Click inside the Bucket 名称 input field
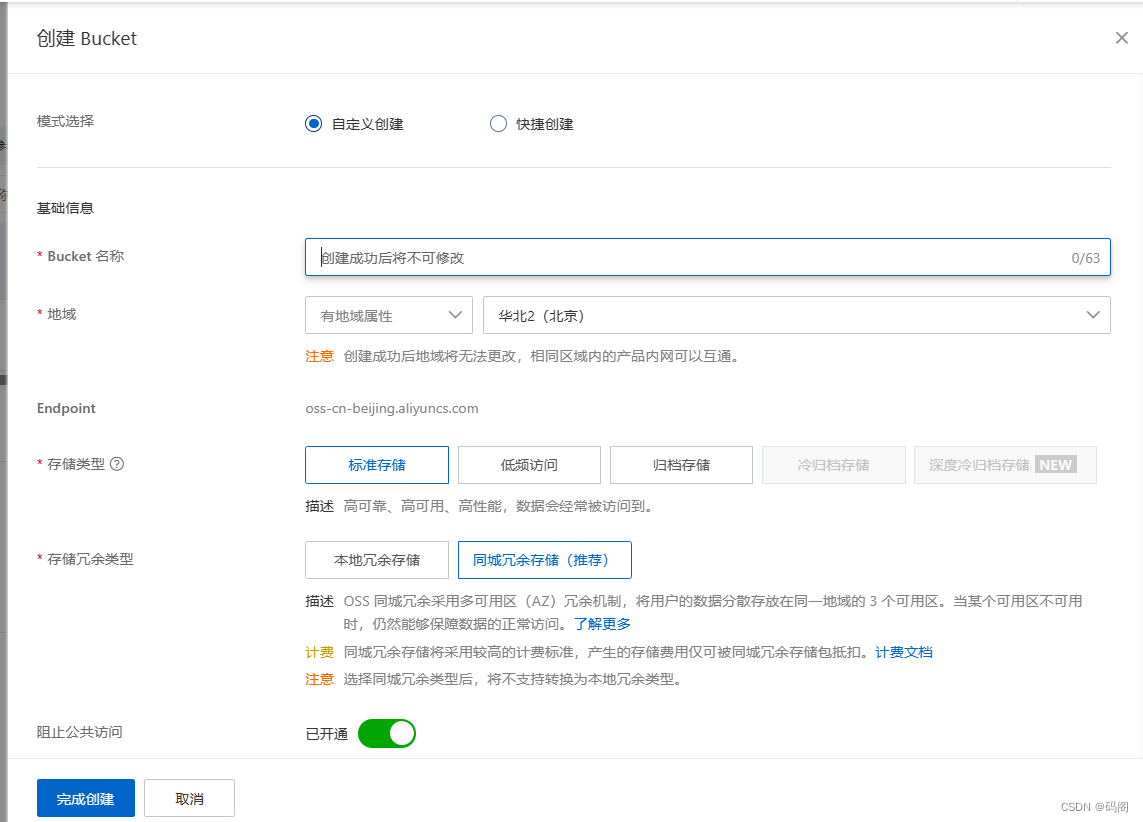The width and height of the screenshot is (1143, 822). (x=700, y=257)
